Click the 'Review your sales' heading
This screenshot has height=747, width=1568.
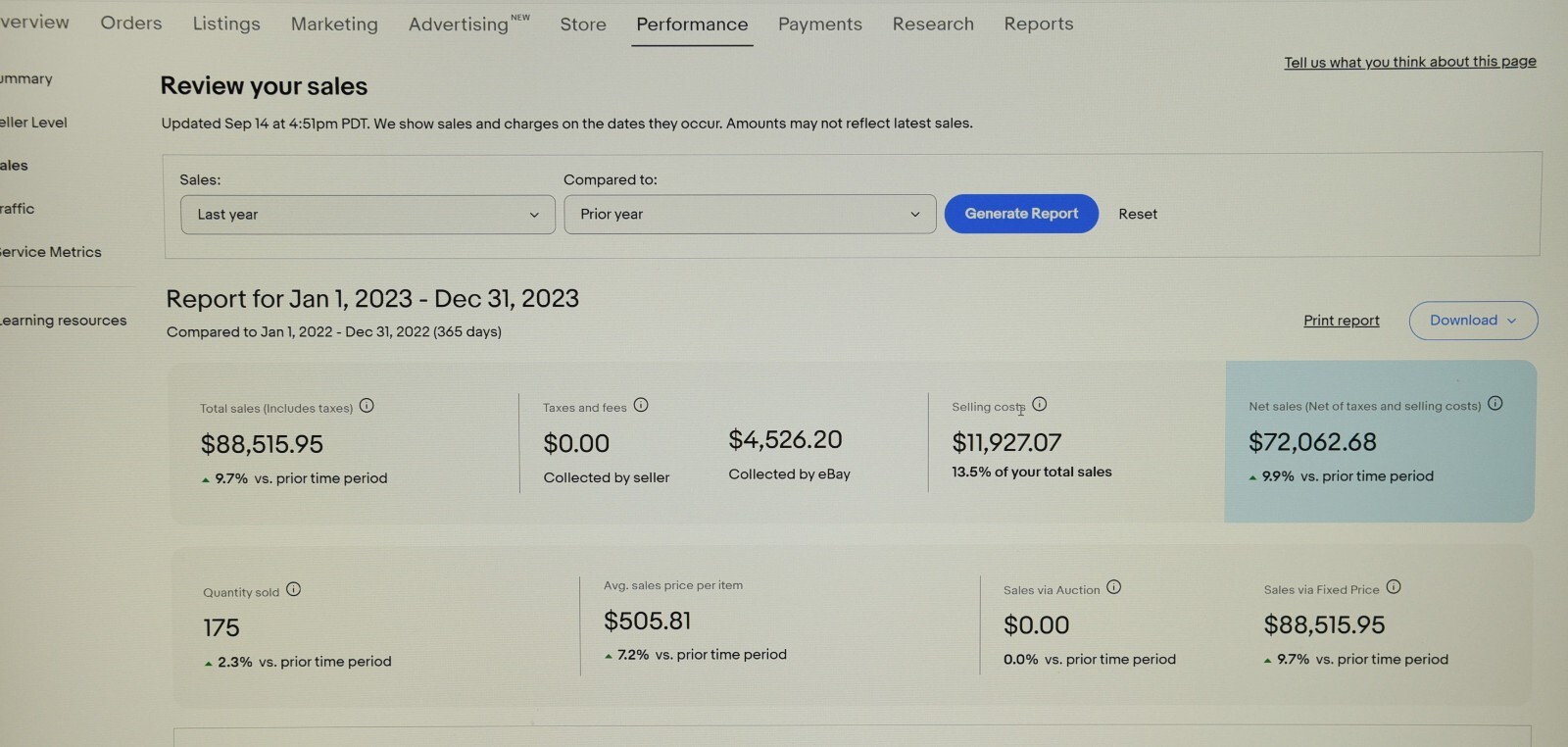coord(264,86)
